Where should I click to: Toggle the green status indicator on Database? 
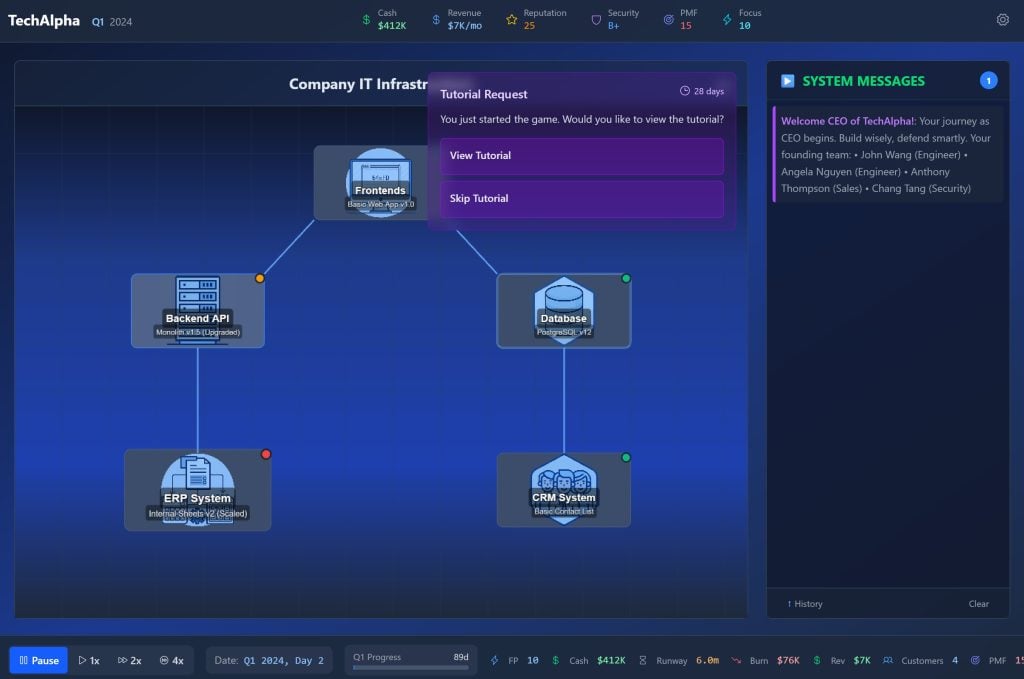pyautogui.click(x=626, y=279)
